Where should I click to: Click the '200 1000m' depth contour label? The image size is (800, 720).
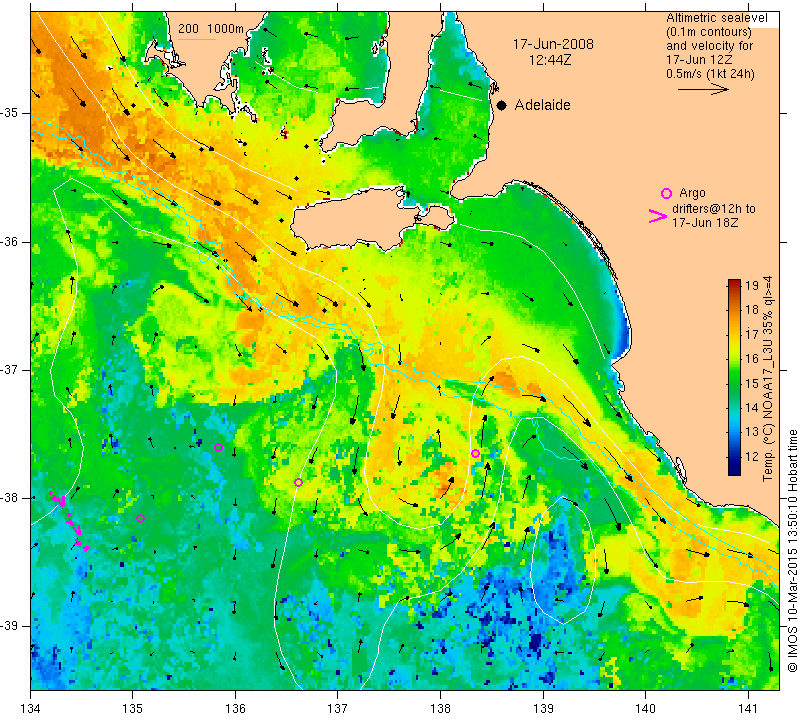(211, 29)
